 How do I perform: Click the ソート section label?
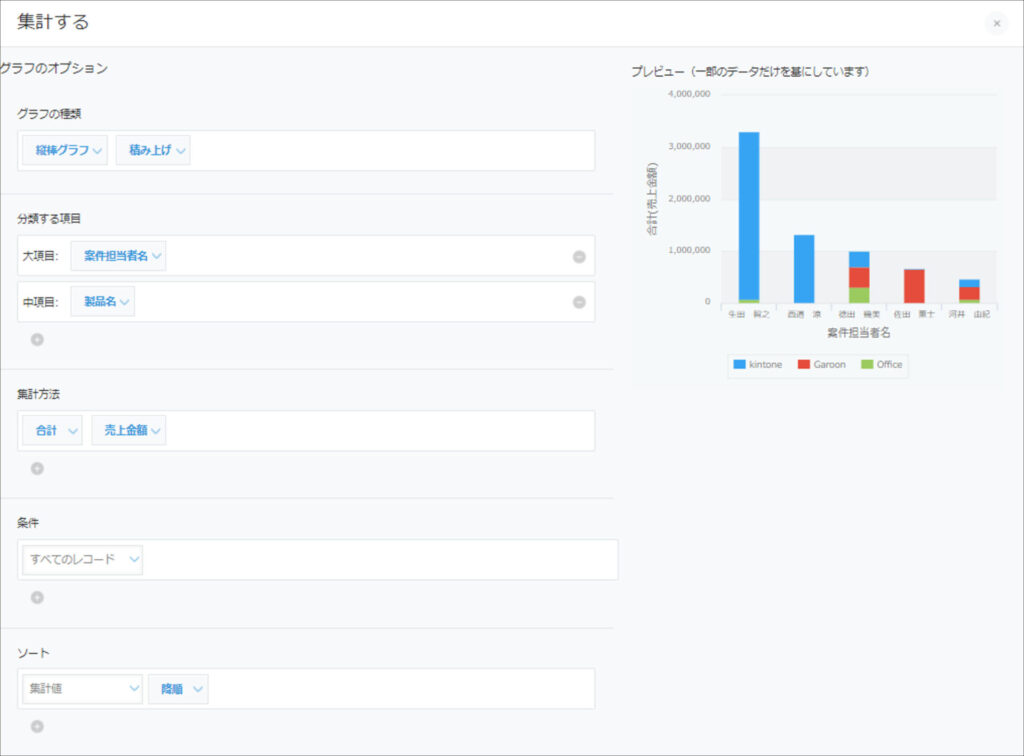coord(33,653)
